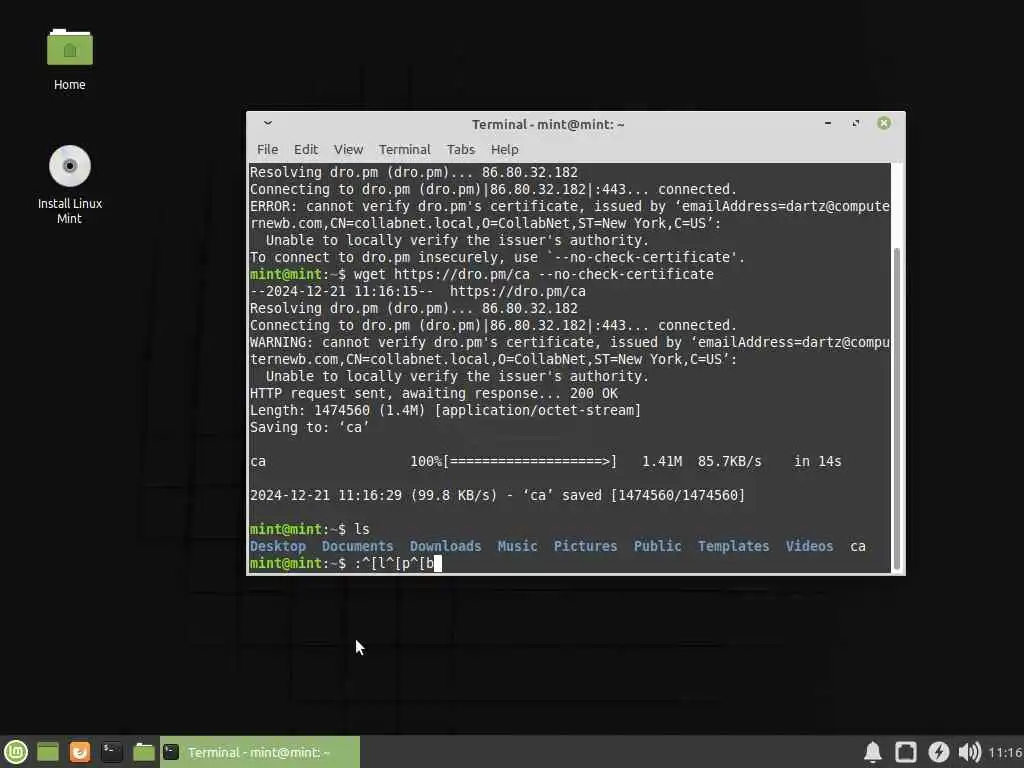Click 'Desktop' in ls output

coord(278,546)
